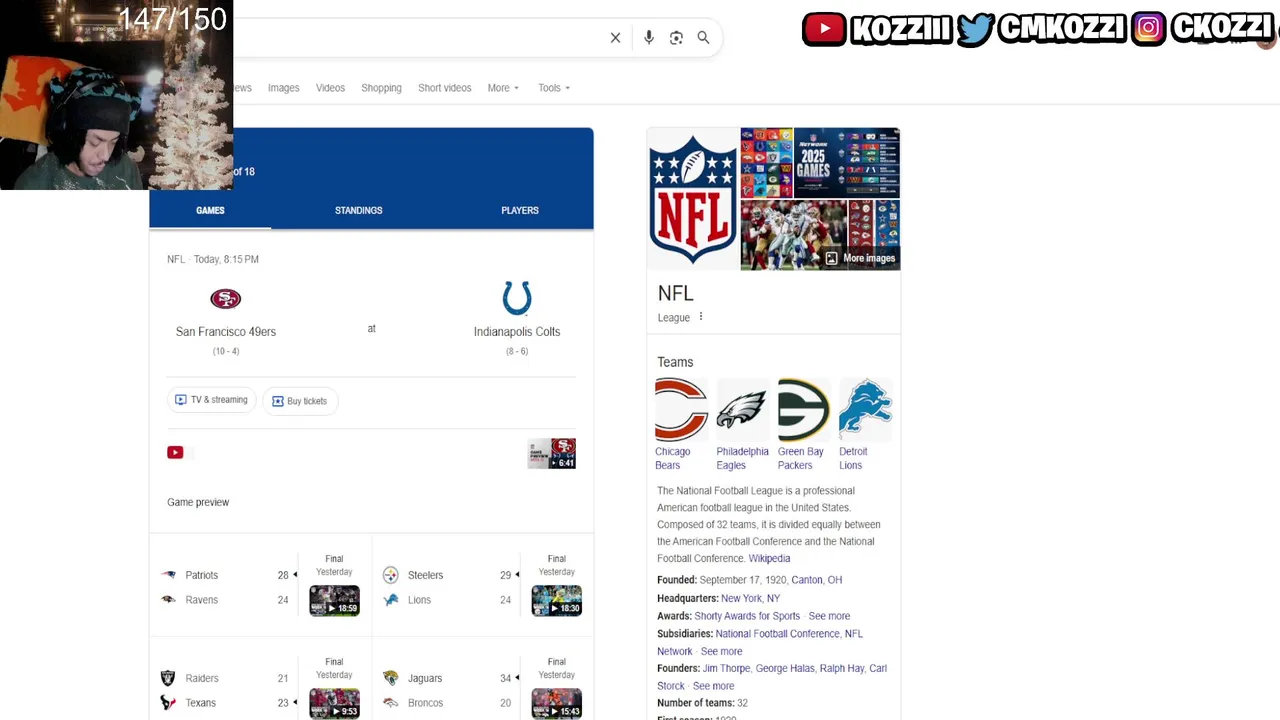Click the Indianapolis Colts team name
This screenshot has height=720, width=1280.
(x=517, y=332)
